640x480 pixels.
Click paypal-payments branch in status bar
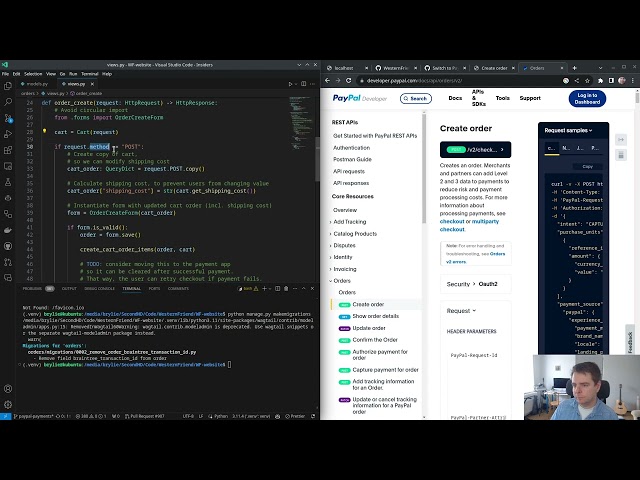[33, 416]
